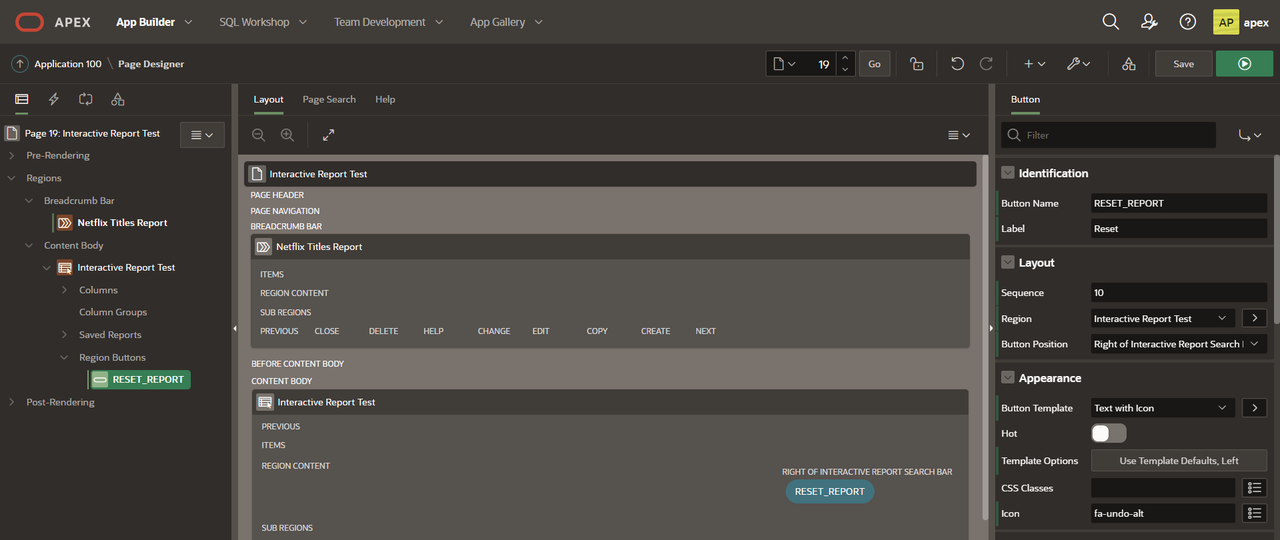Image resolution: width=1280 pixels, height=540 pixels.
Task: Switch to Dynamic Actions lightning tab
Action: pyautogui.click(x=54, y=99)
